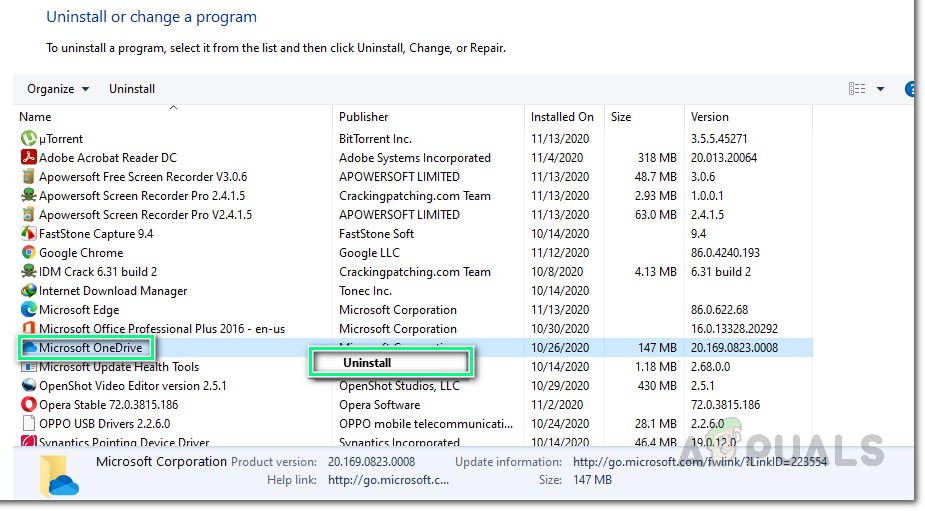Select the Adobe Acrobat Reader DC icon
The image size is (925, 511).
29,158
